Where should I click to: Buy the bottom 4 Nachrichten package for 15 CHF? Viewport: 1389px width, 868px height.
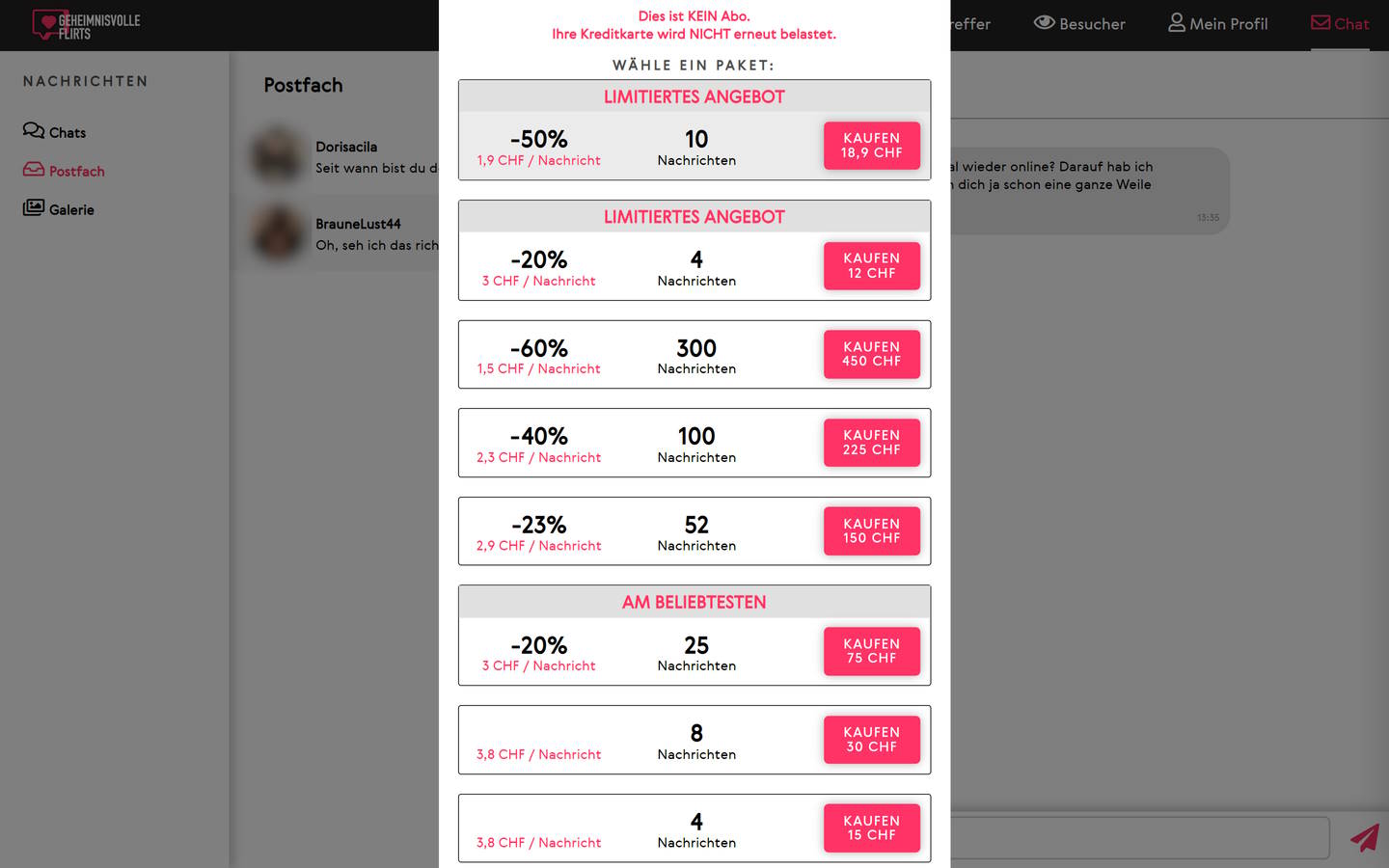(871, 827)
